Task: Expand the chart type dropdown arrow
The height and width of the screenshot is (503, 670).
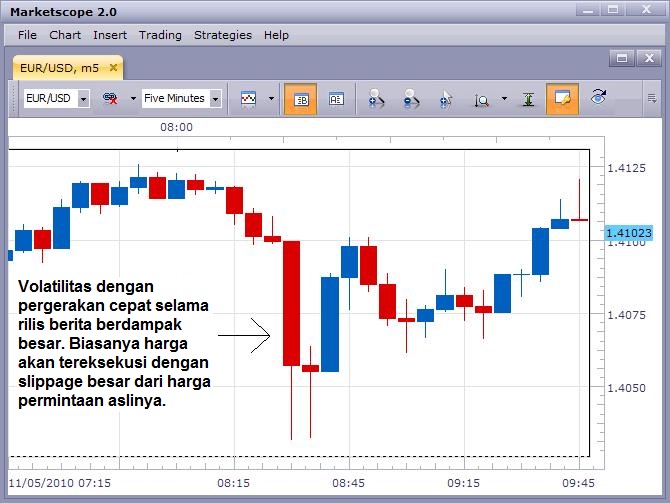Action: 271,99
